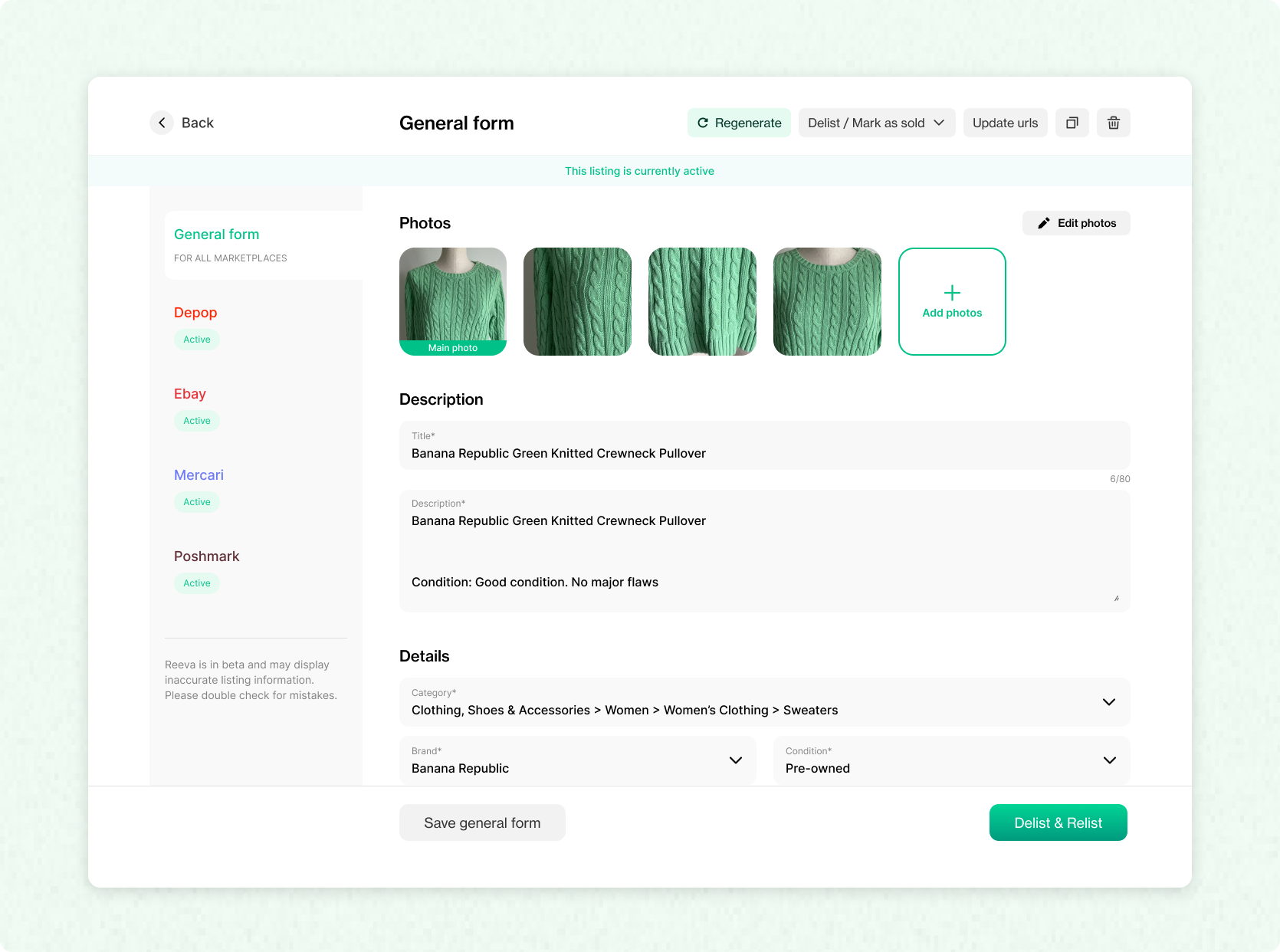Viewport: 1280px width, 952px height.
Task: Select the second sweater photo thumbnail
Action: click(x=578, y=301)
